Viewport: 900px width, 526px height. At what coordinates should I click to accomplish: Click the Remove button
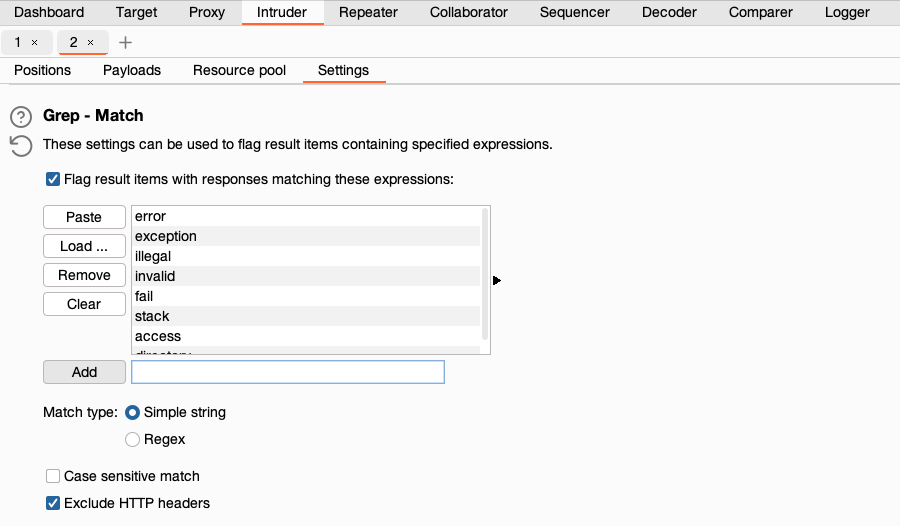coord(84,275)
